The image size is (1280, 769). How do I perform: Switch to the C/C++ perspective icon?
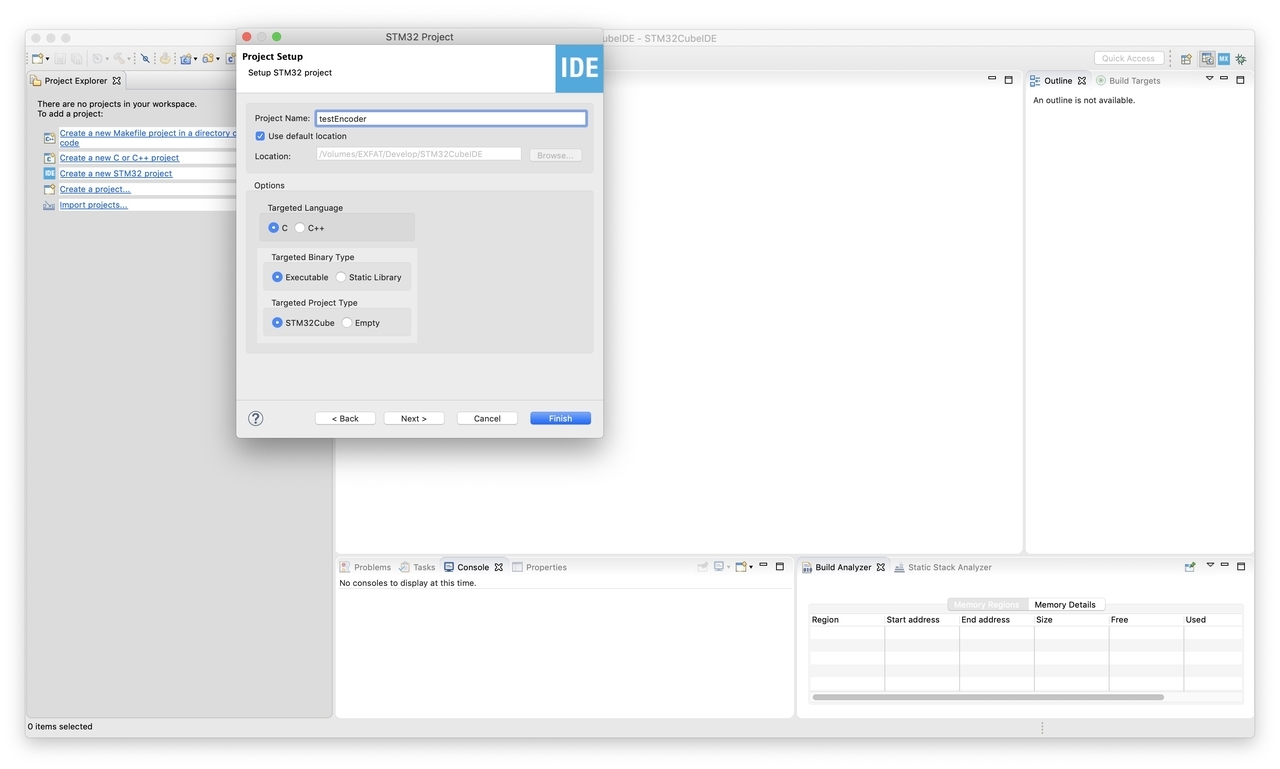1207,59
